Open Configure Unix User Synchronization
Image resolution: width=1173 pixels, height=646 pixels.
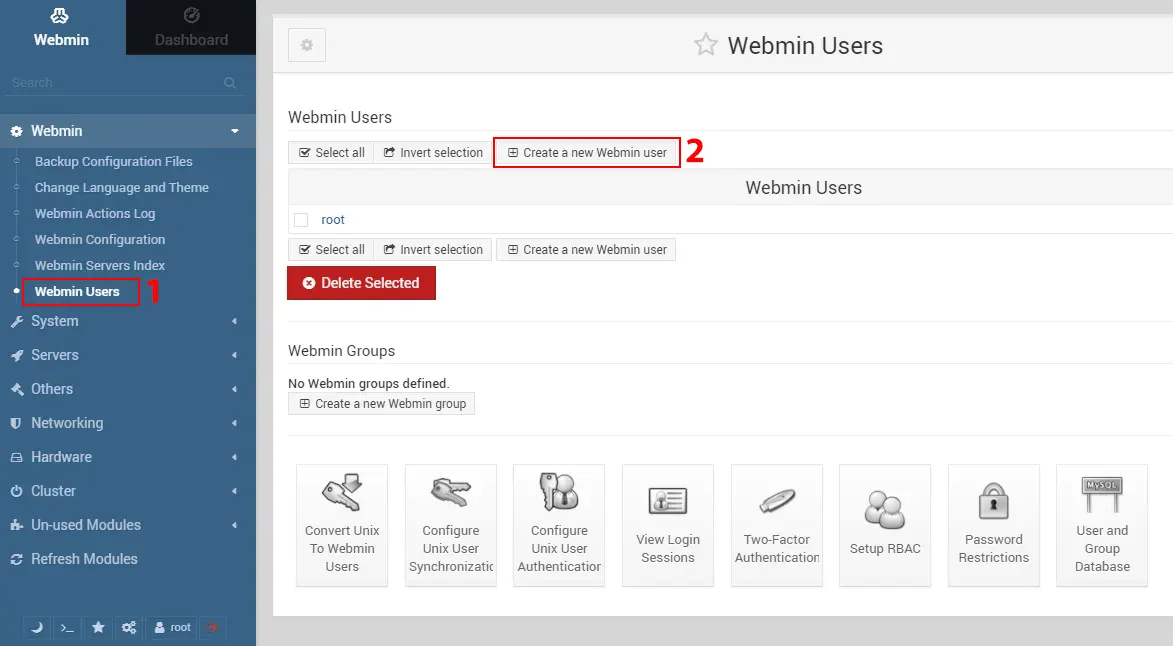tap(450, 525)
